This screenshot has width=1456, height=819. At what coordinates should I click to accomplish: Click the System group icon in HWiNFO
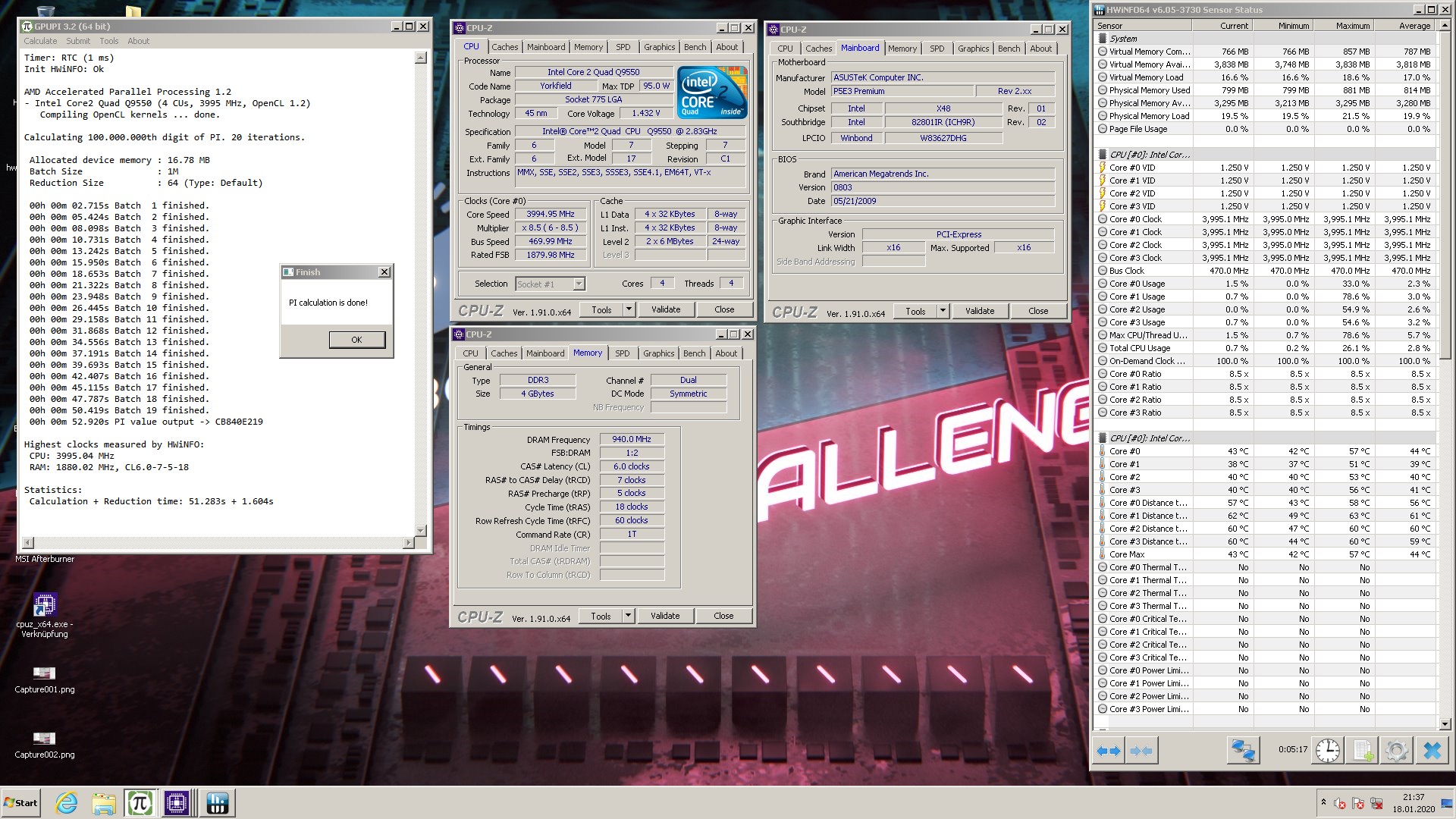coord(1102,39)
